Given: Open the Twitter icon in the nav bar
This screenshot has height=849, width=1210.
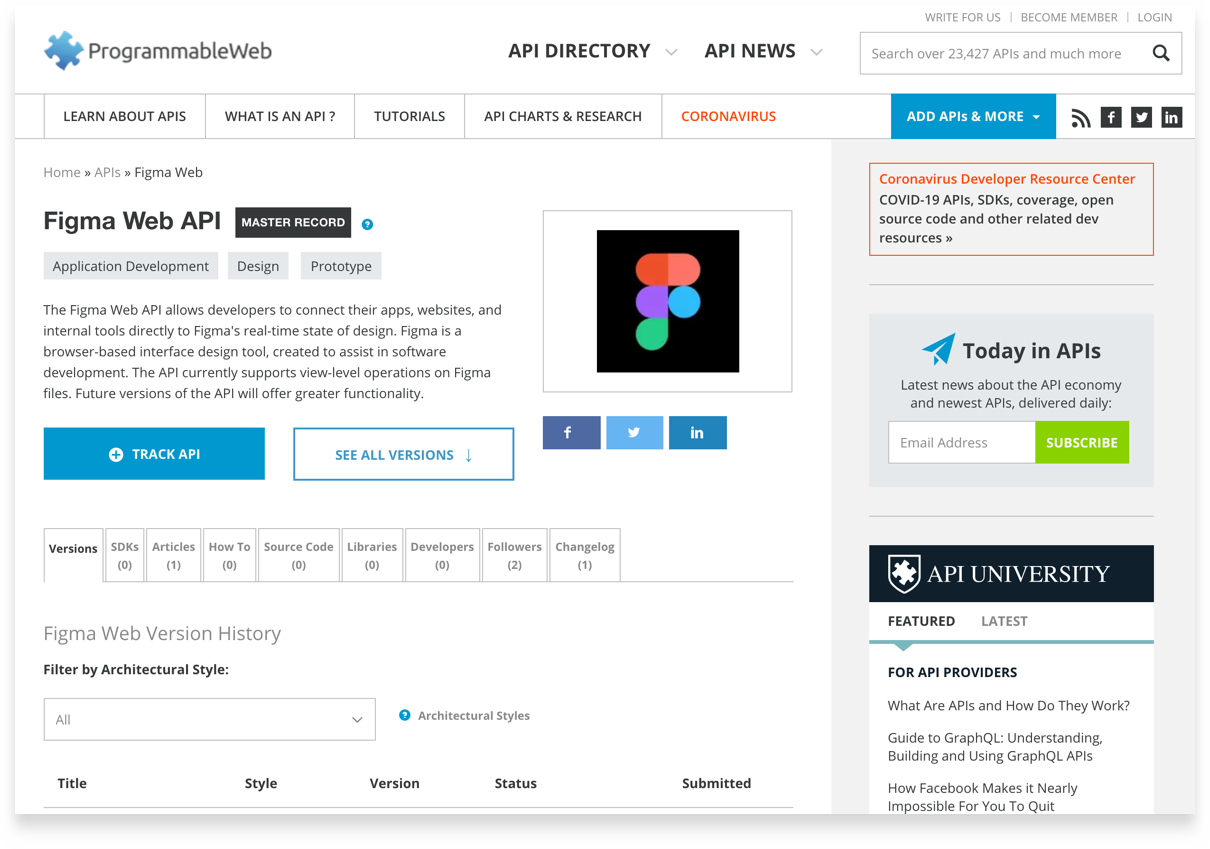Looking at the screenshot, I should [1141, 117].
